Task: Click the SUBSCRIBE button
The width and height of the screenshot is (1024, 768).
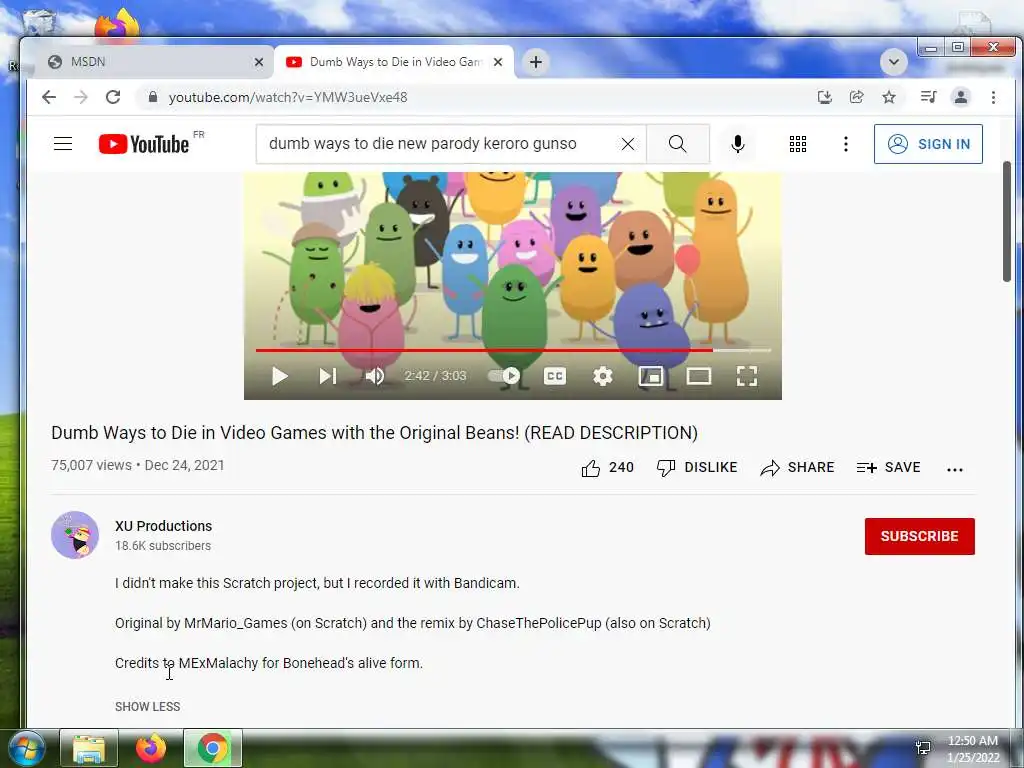Action: click(x=920, y=536)
